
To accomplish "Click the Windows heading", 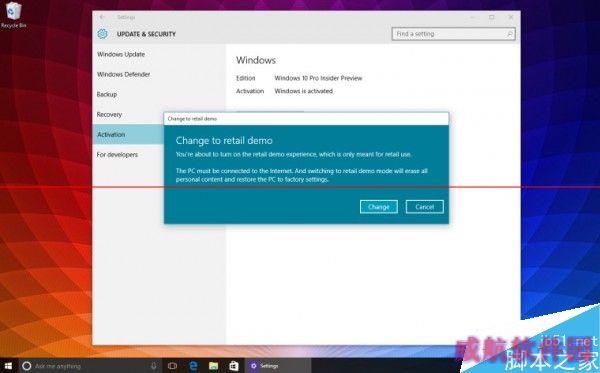I will pos(256,60).
